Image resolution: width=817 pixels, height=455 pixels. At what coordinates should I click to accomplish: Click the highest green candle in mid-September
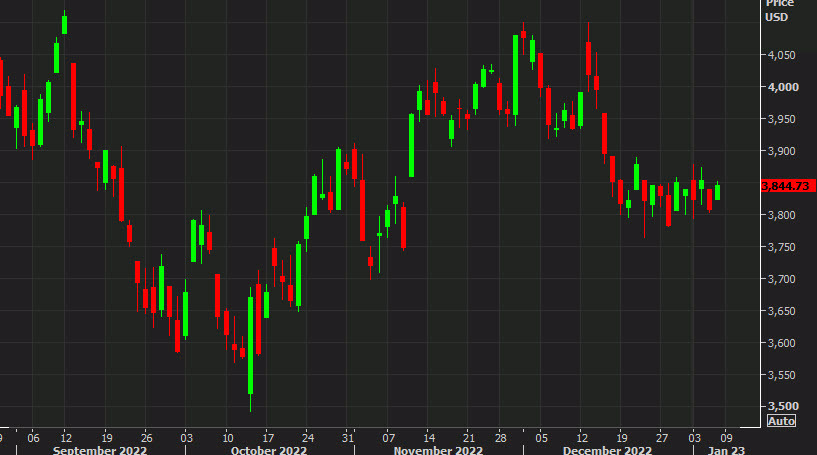65,24
